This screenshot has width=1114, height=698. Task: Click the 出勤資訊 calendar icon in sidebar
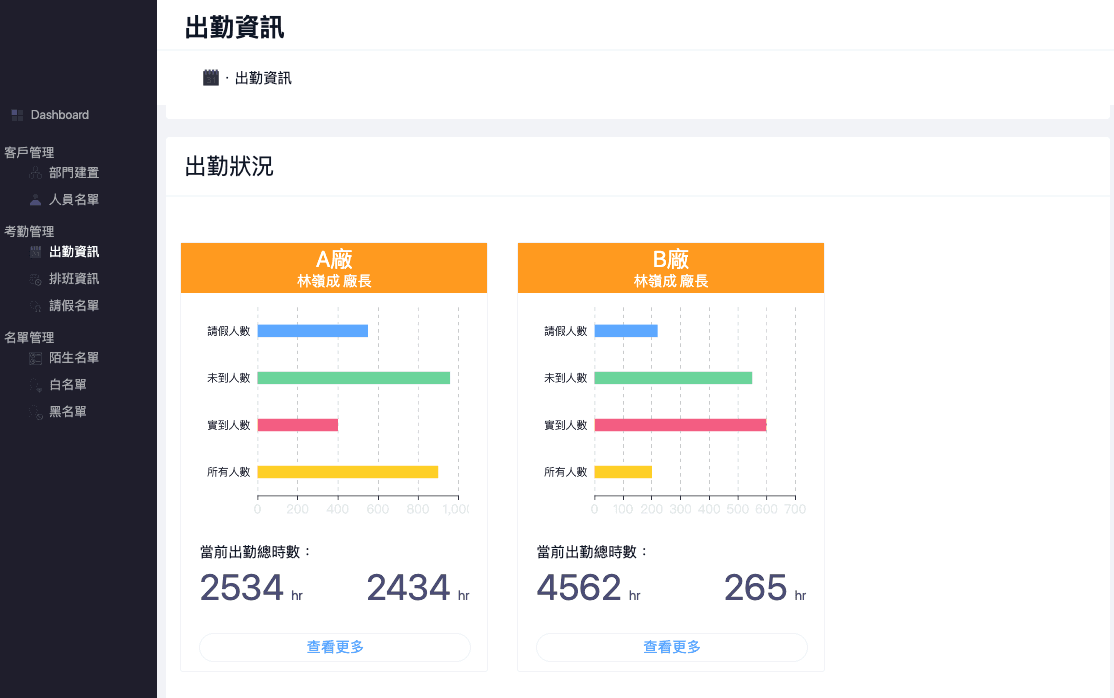point(36,252)
